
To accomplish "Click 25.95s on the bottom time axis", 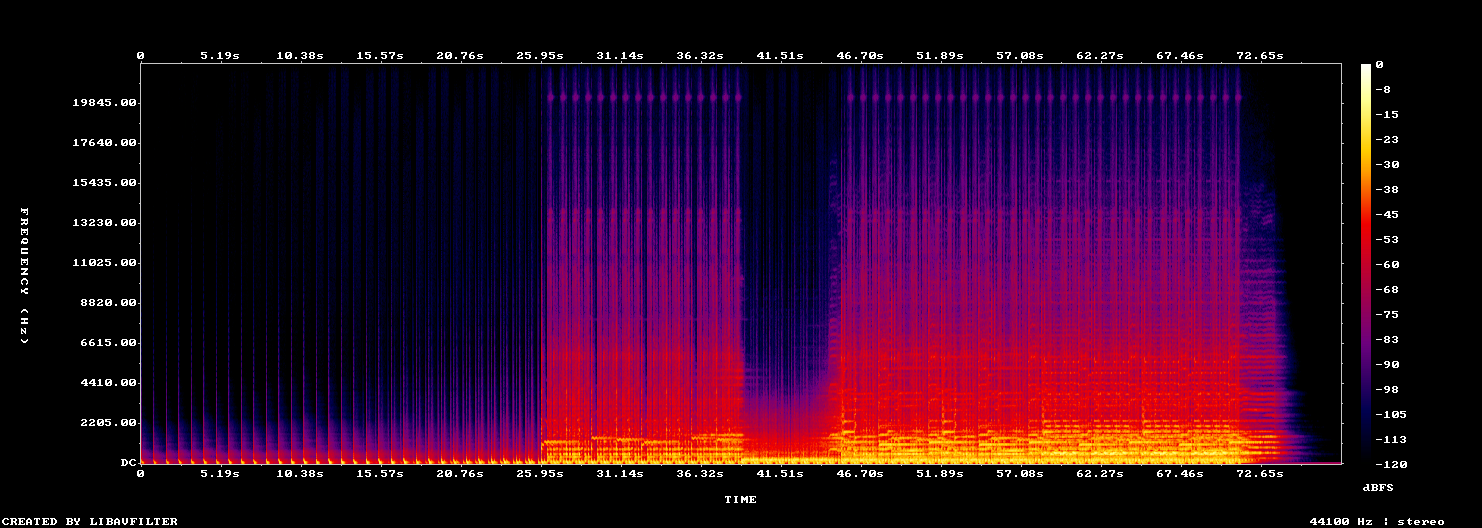I will [x=539, y=474].
